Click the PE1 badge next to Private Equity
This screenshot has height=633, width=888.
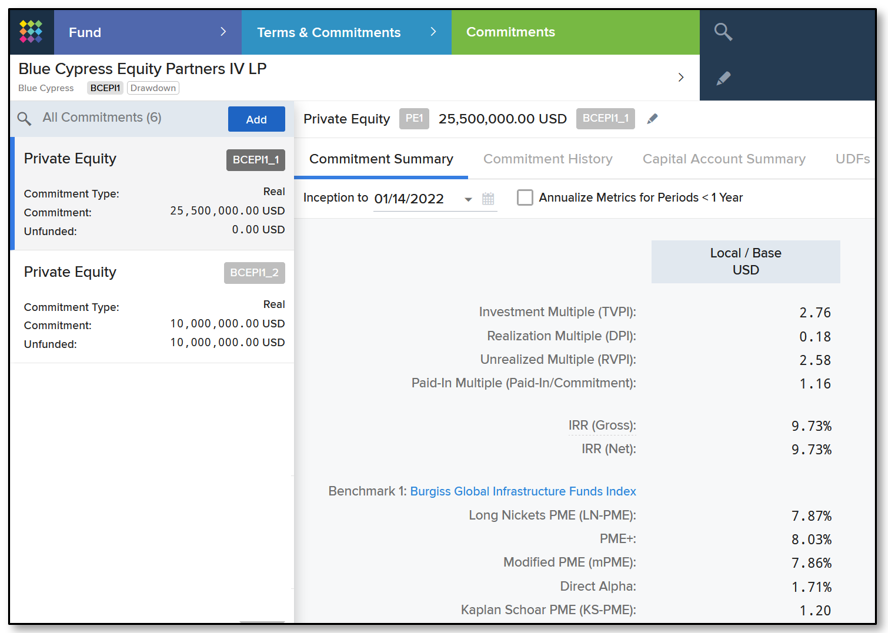[x=414, y=118]
